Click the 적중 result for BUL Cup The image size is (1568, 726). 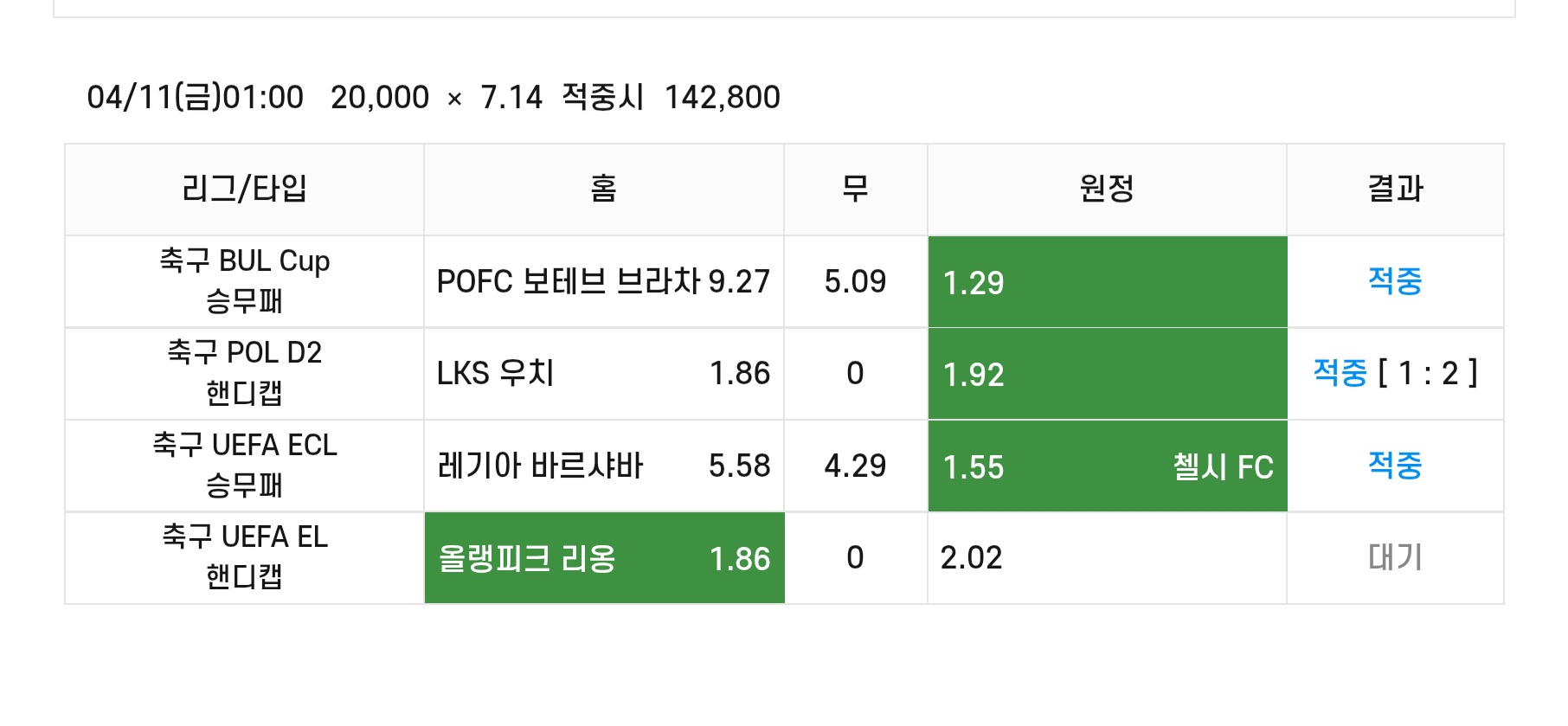(1395, 281)
